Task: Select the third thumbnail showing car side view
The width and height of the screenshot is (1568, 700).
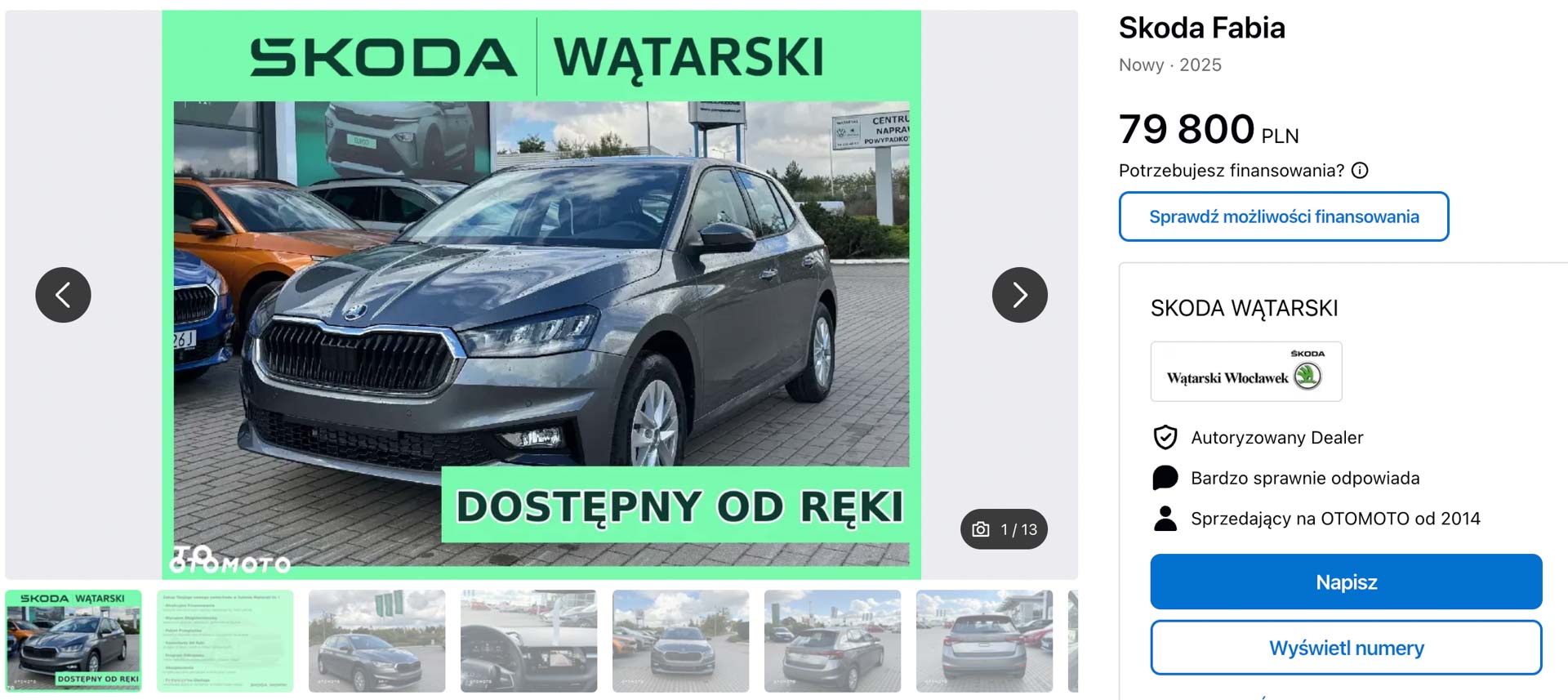Action: (x=377, y=641)
